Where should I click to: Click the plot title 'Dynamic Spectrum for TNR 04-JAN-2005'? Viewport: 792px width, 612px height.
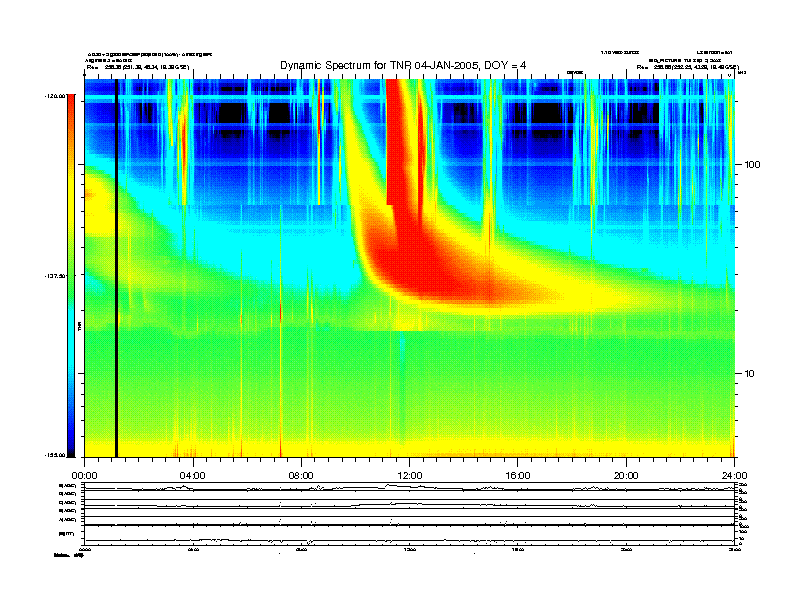403,65
